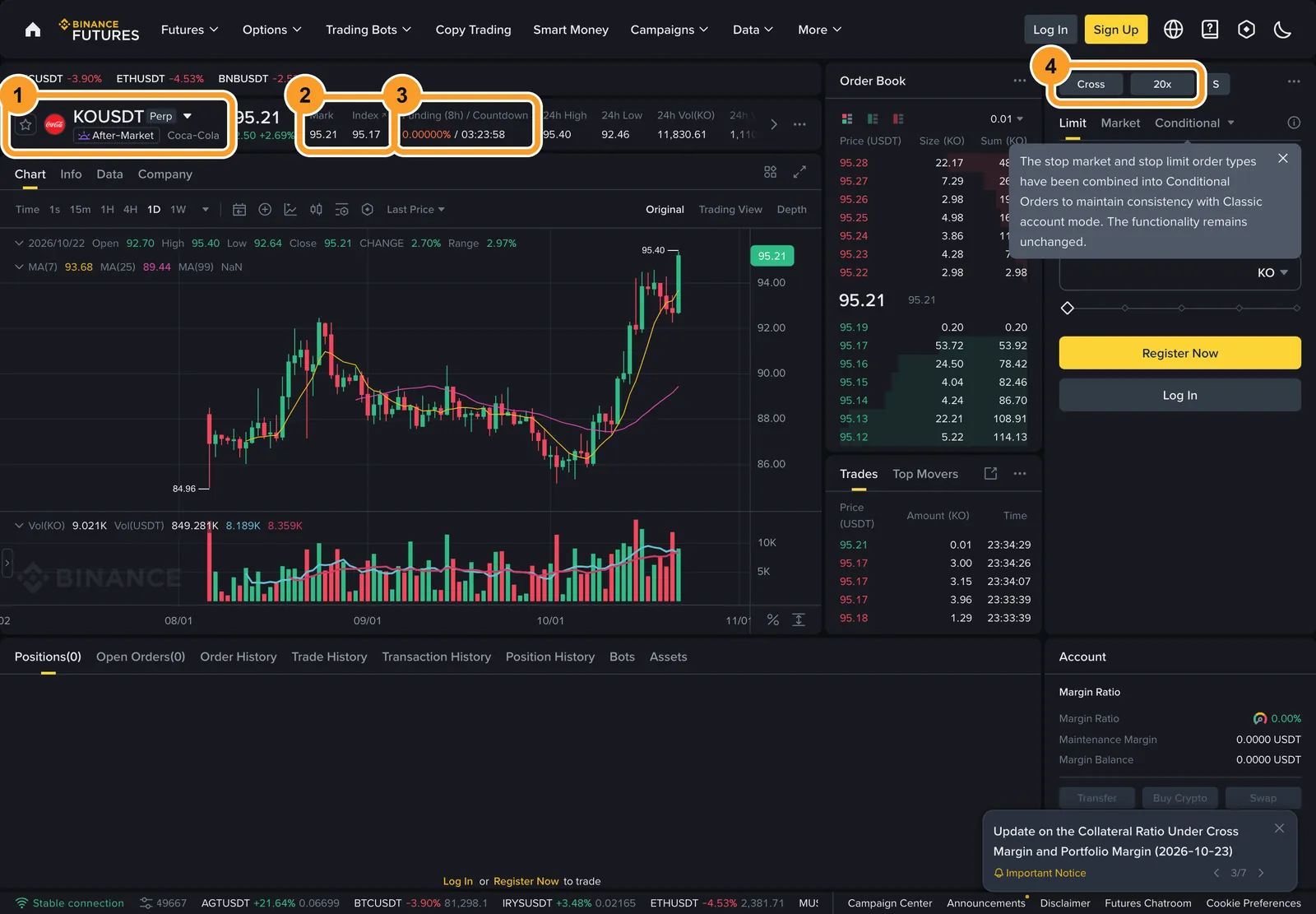Open chart display settings list icon
This screenshot has height=914, width=1316.
(341, 210)
